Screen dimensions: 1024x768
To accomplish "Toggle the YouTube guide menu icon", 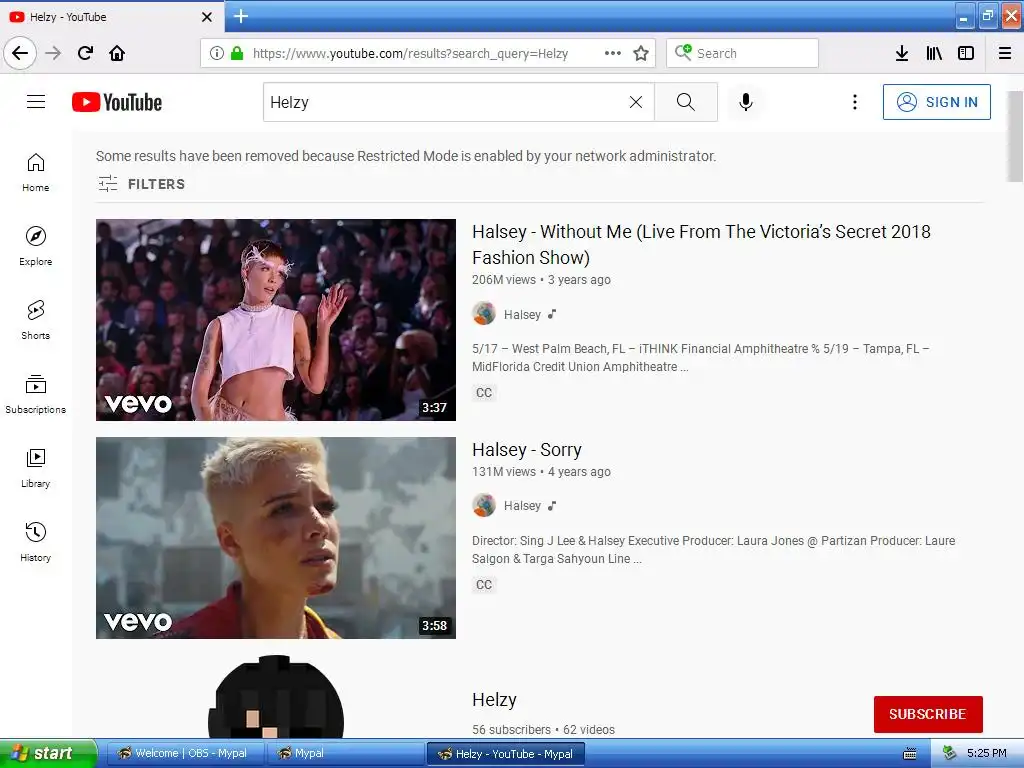I will coord(36,102).
